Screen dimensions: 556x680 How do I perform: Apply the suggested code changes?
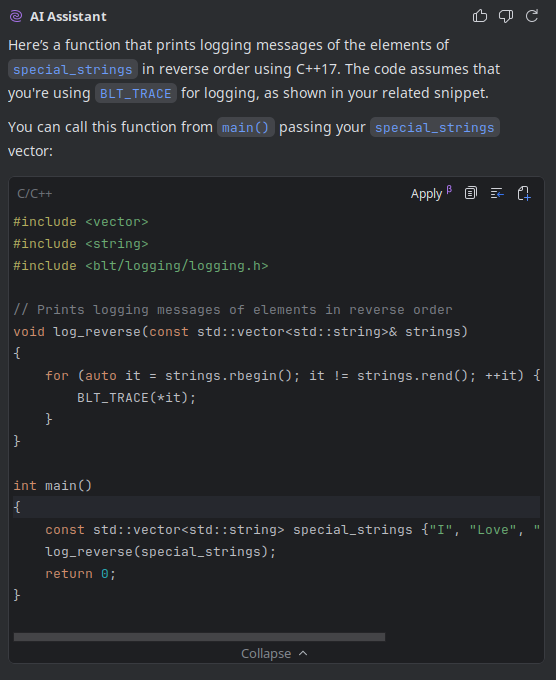(426, 194)
